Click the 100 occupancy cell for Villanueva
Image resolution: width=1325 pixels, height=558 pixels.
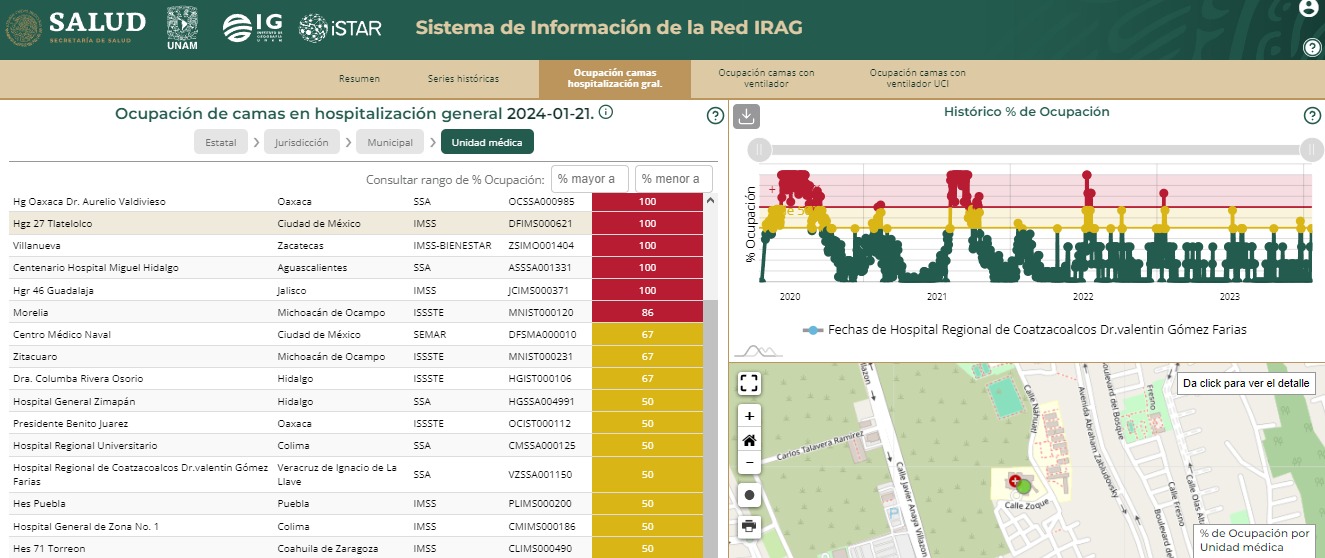647,245
